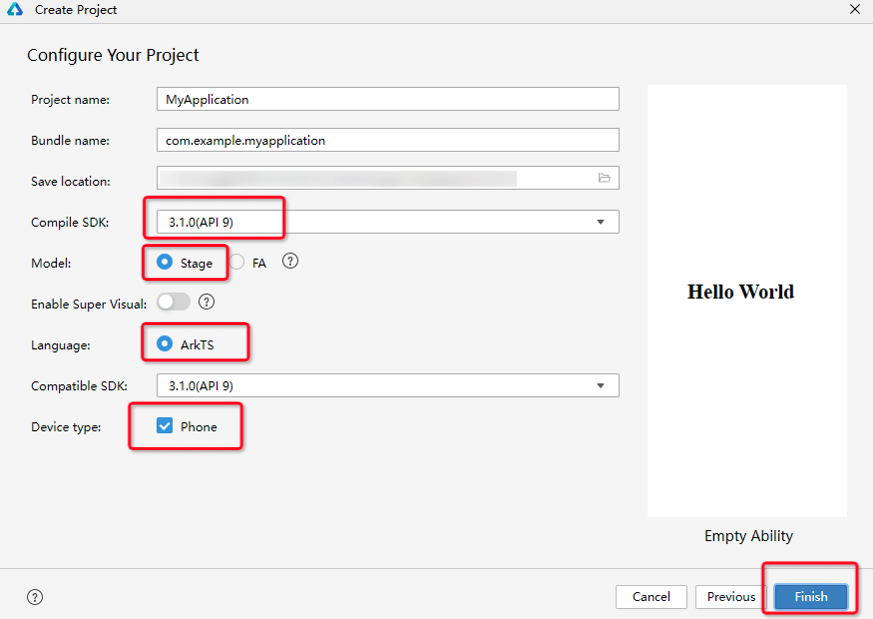The image size is (873, 619).
Task: Uncheck the Phone device type checkbox
Action: click(164, 426)
